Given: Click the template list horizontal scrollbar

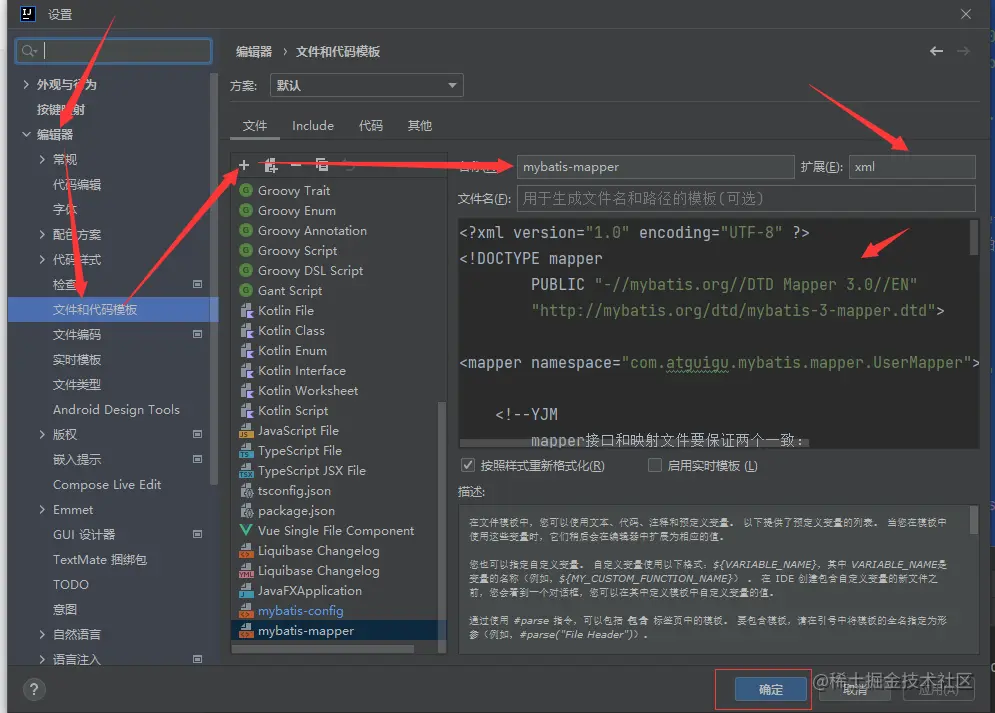Looking at the screenshot, I should [324, 649].
